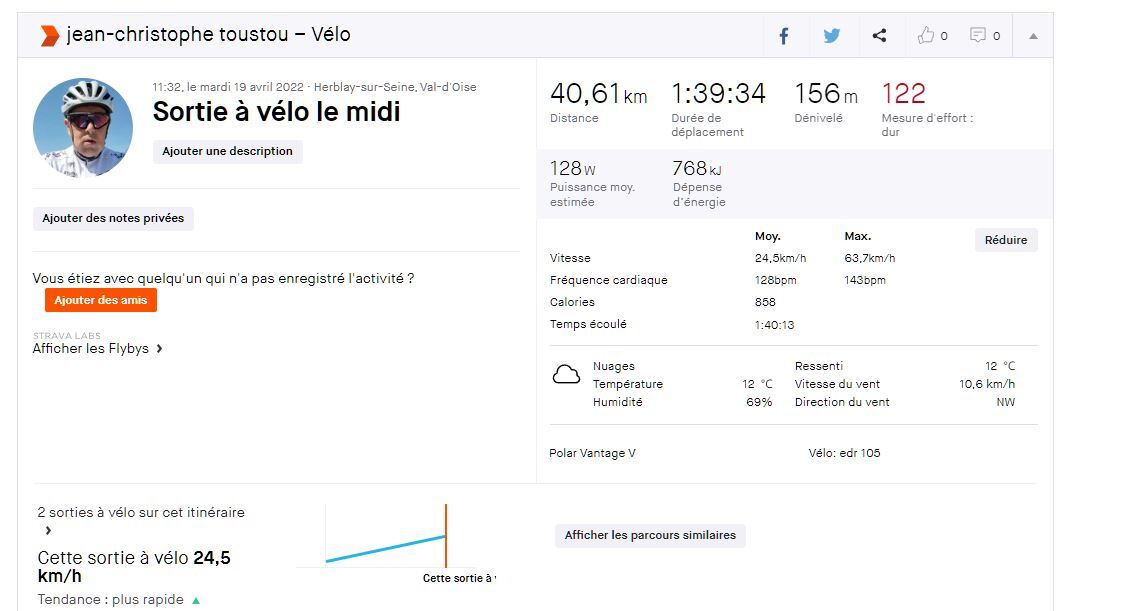The width and height of the screenshot is (1127, 611).
Task: Click the activity title Sortie à vélo le midi
Action: pos(276,112)
